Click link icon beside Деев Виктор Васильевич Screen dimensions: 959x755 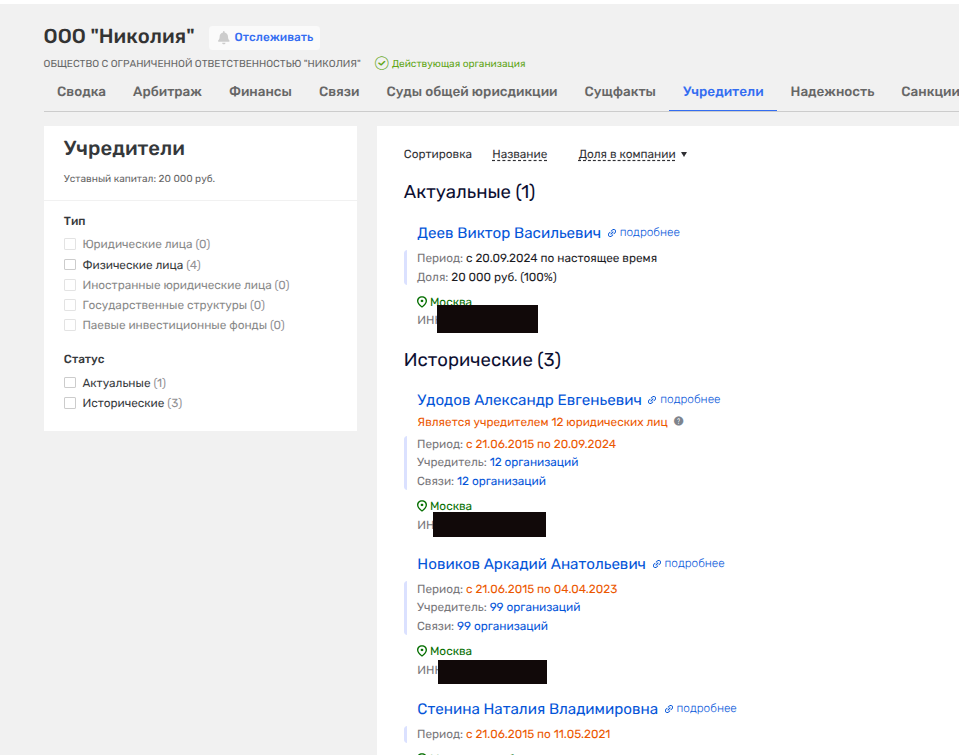(612, 233)
